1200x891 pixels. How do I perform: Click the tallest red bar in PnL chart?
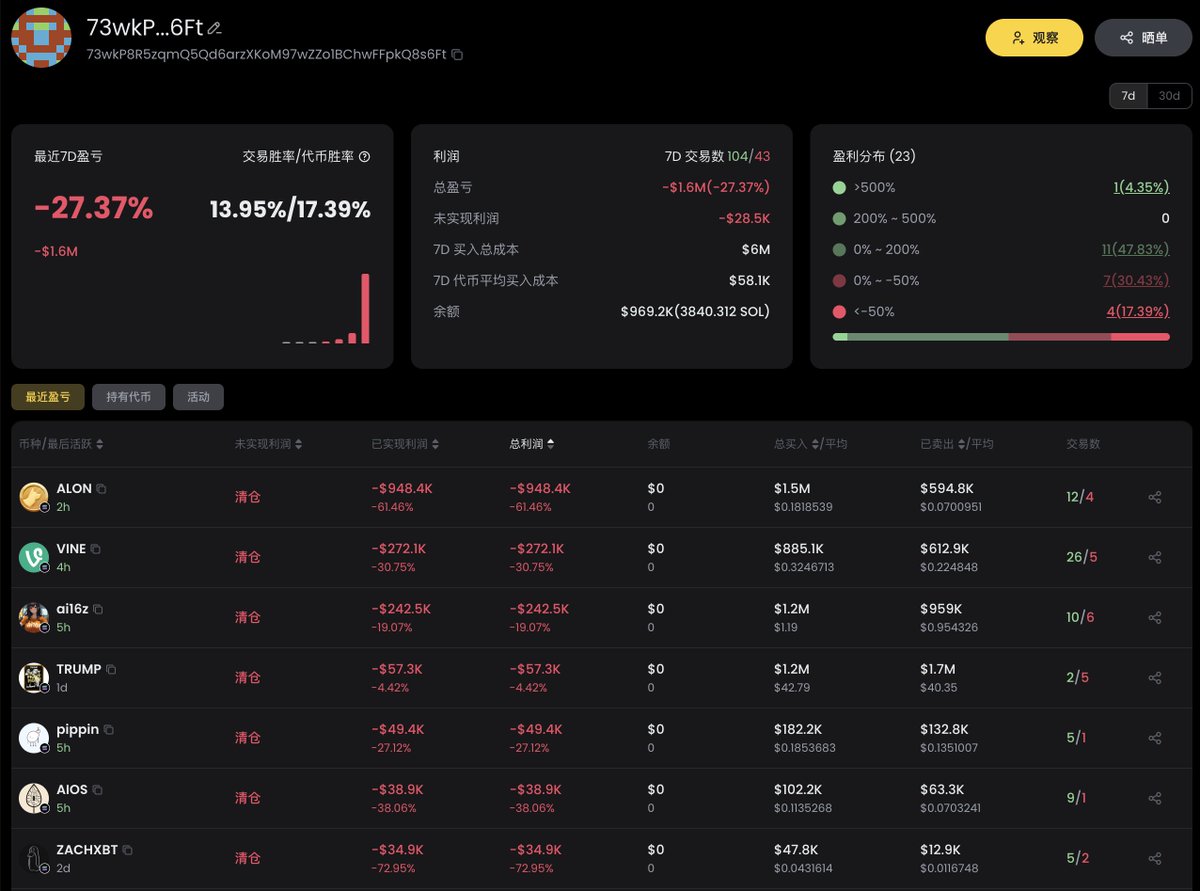[365, 308]
